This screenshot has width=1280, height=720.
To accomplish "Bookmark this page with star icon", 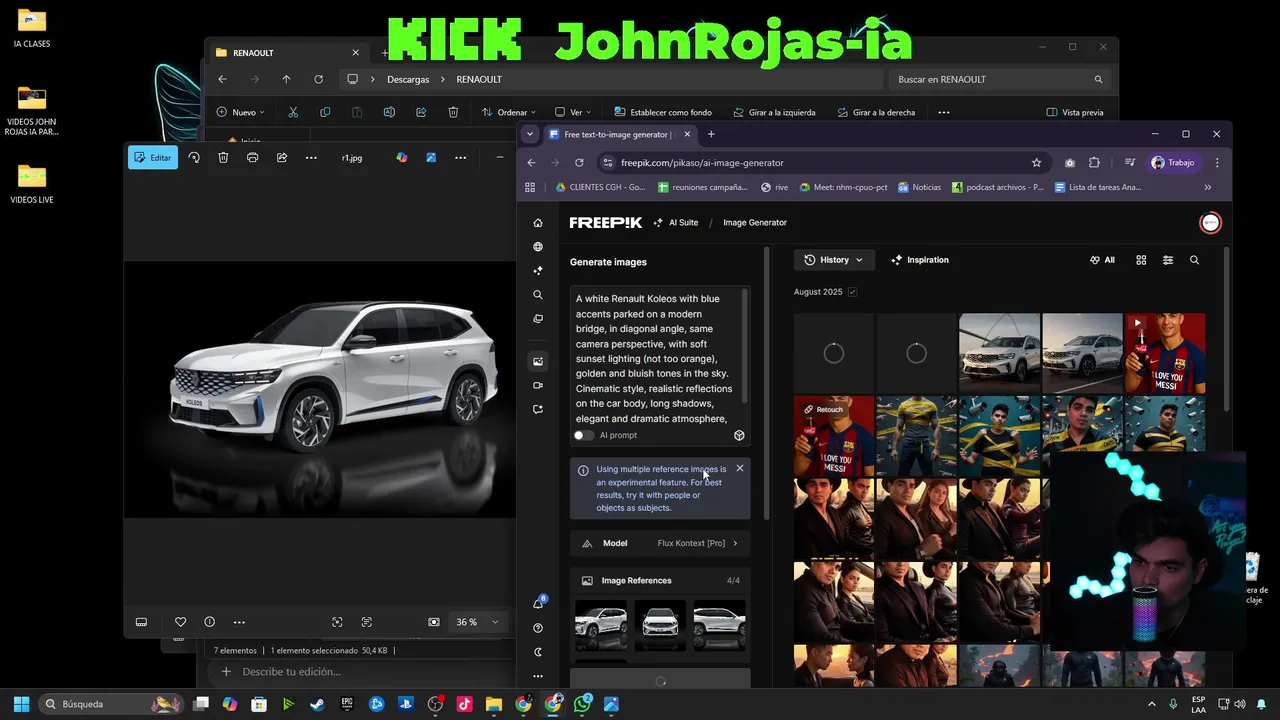I will [1036, 162].
